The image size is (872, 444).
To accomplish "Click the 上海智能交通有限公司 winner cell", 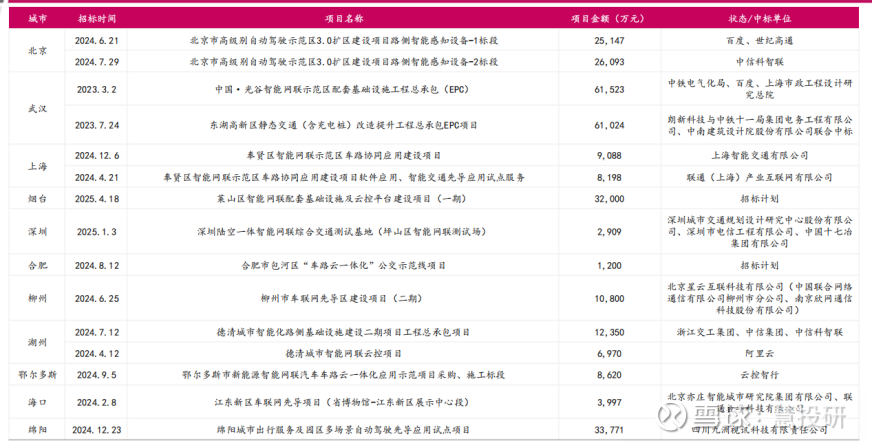I will 759,155.
